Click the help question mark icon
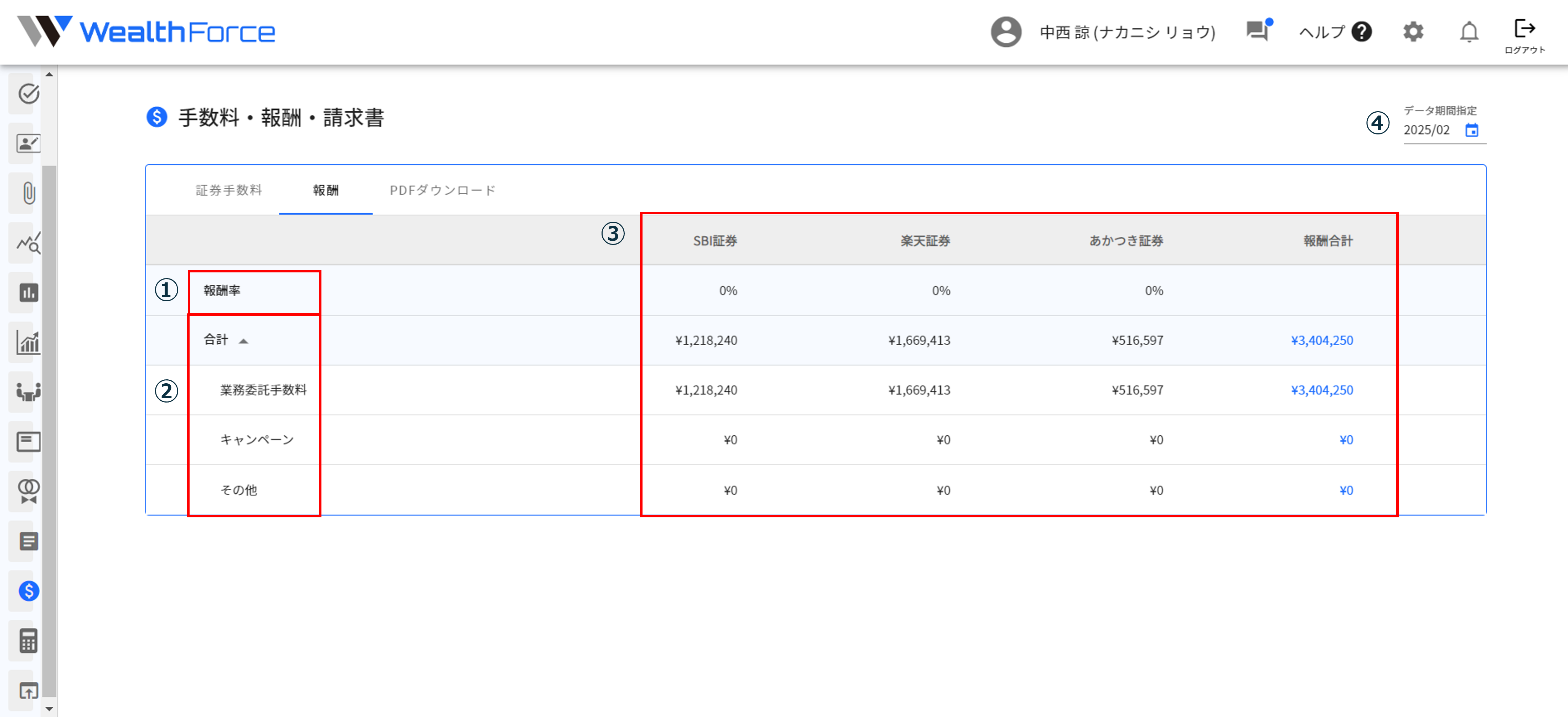The width and height of the screenshot is (1568, 717). [1361, 32]
